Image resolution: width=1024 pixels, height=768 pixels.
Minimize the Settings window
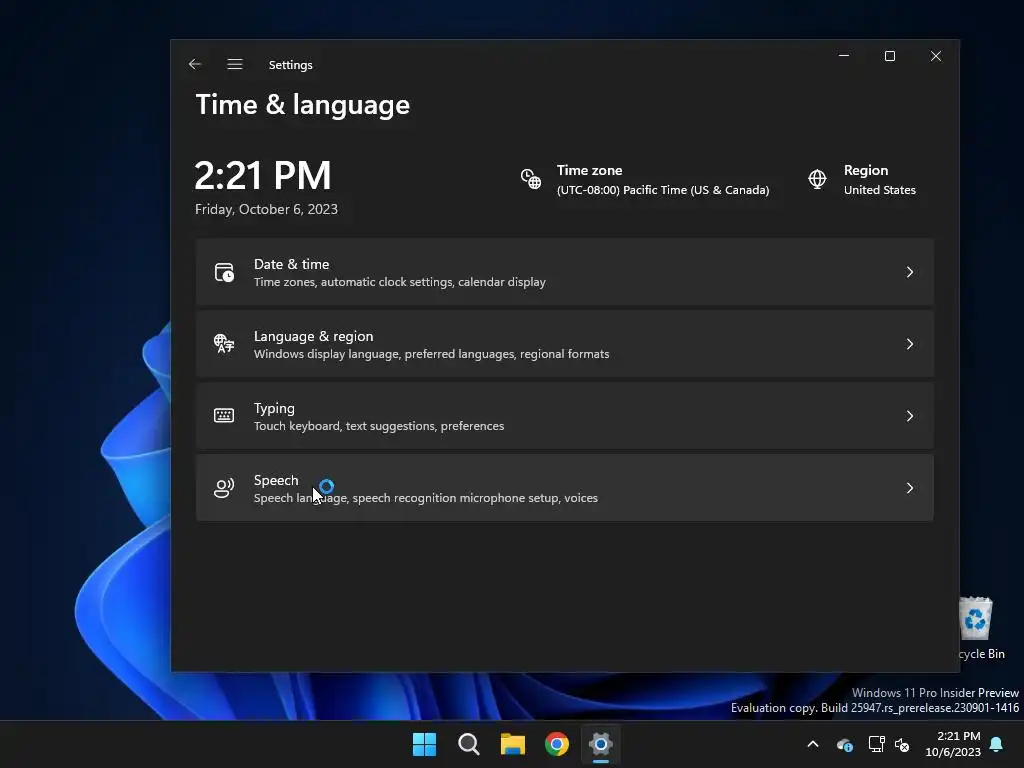click(x=844, y=56)
